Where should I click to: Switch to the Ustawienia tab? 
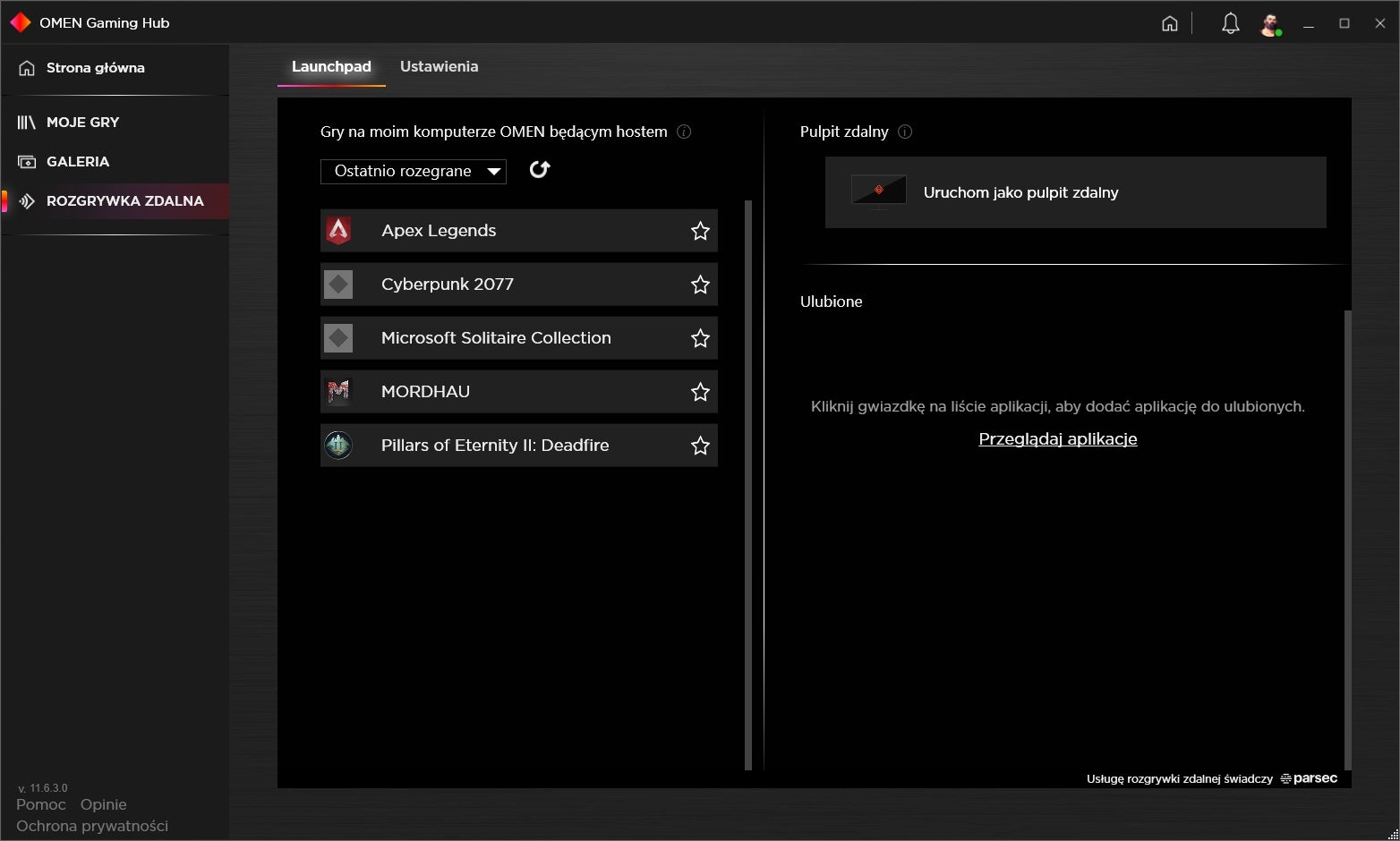point(439,66)
